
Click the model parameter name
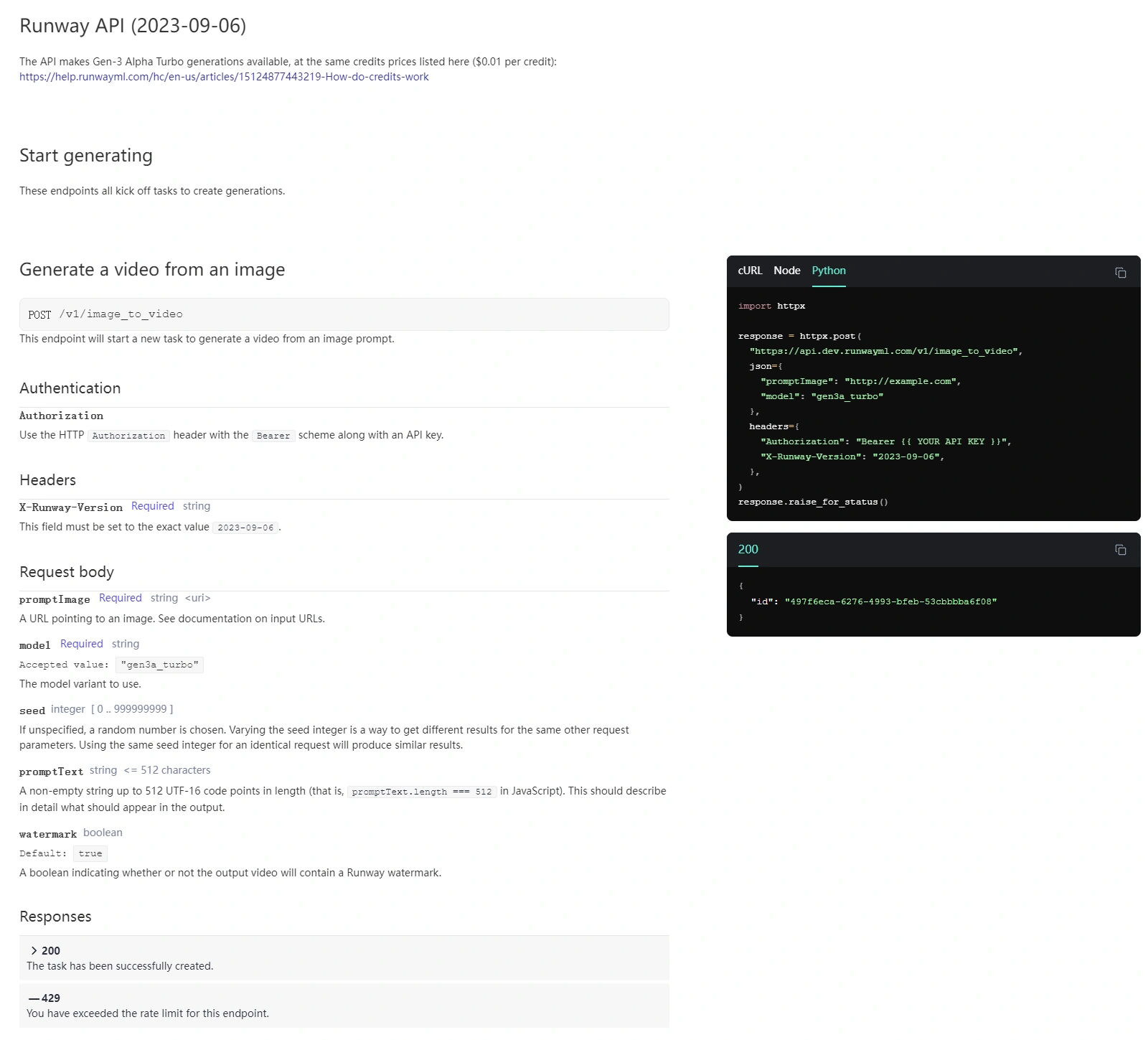click(35, 645)
